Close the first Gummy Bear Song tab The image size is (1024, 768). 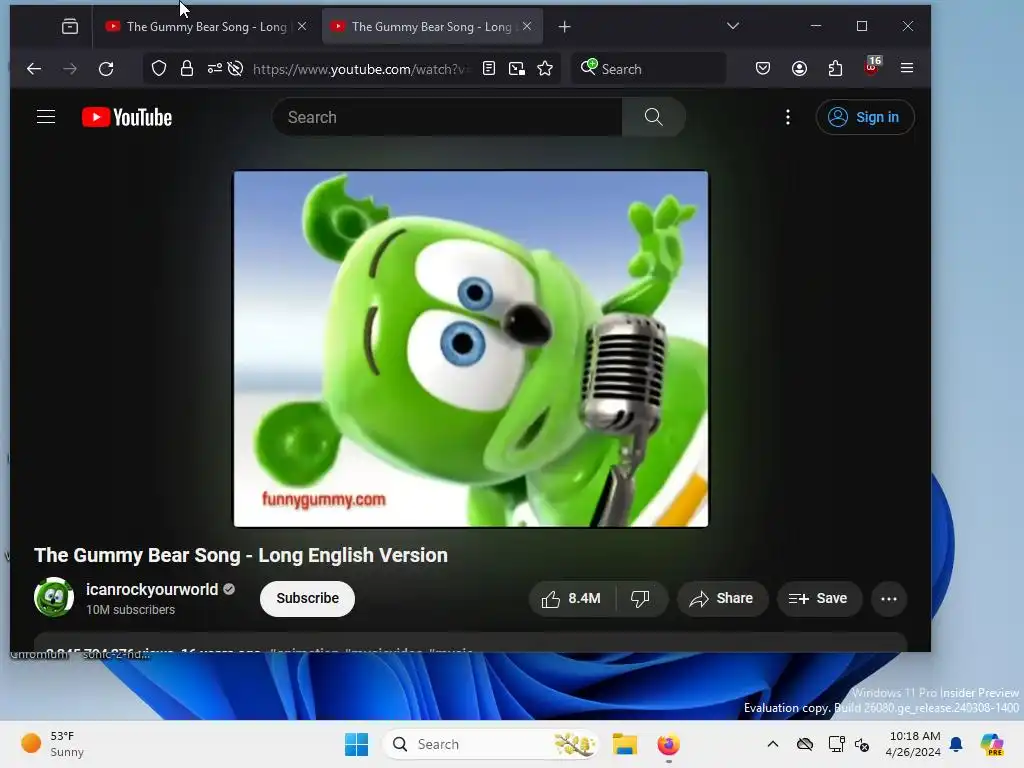tap(302, 27)
